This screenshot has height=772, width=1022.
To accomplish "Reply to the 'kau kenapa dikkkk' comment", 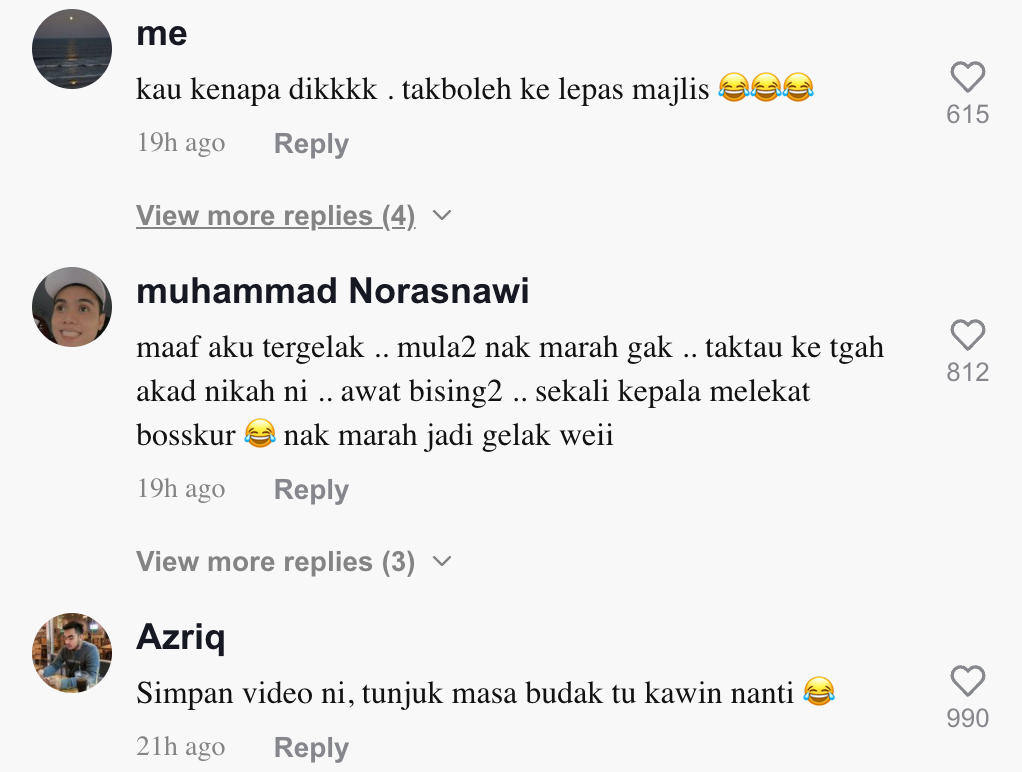I will (x=311, y=143).
